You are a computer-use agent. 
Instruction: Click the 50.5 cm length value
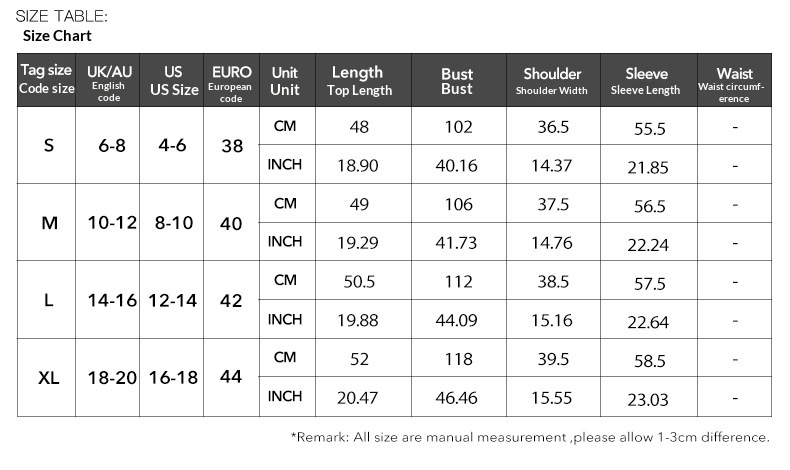(x=357, y=282)
